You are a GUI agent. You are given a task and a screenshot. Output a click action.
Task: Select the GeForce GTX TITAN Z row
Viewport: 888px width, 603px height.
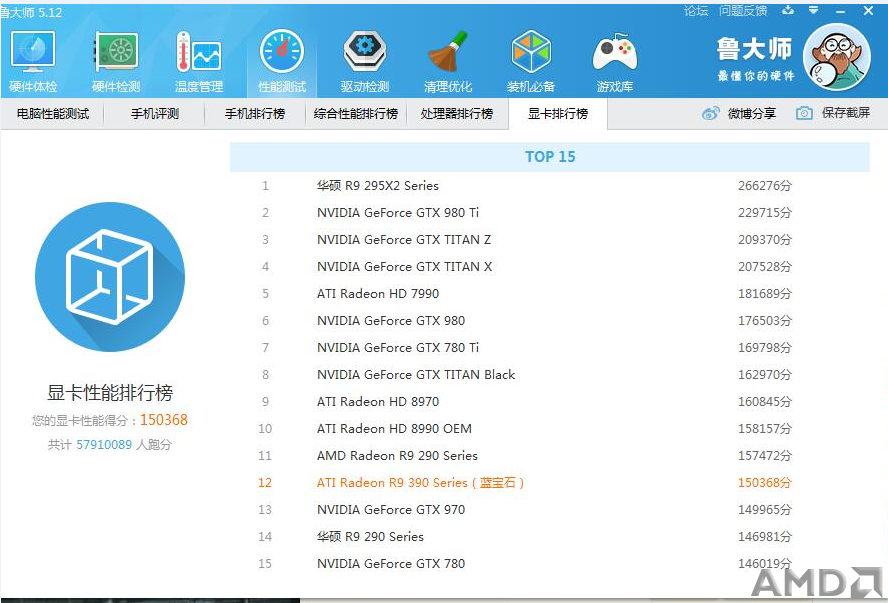pos(550,240)
